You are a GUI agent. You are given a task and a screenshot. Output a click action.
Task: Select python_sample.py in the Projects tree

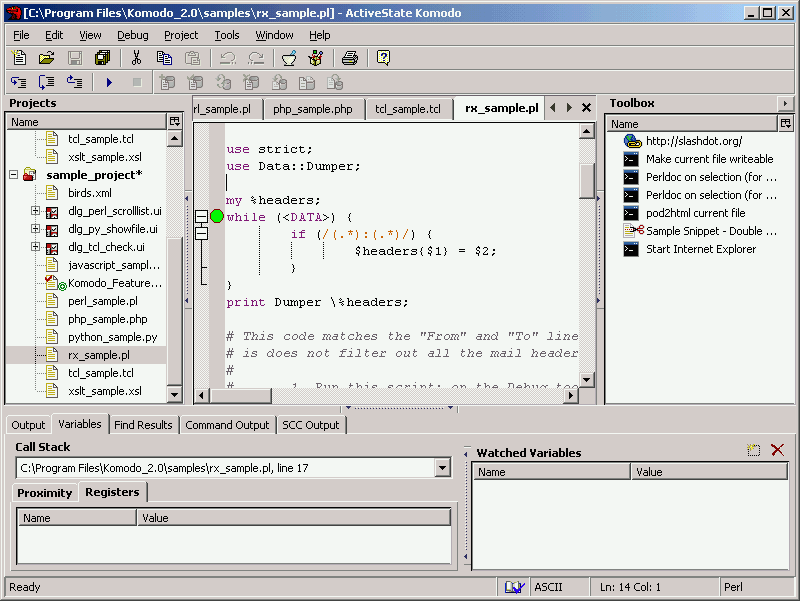point(112,337)
